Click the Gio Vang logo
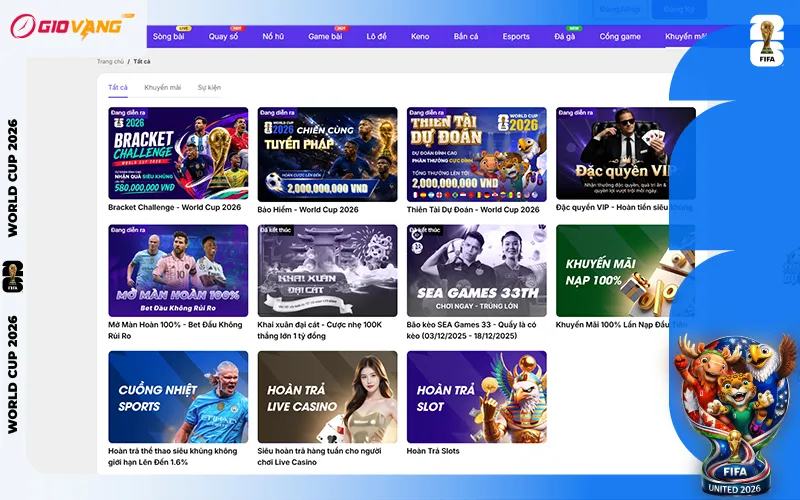800x500 pixels. point(72,26)
